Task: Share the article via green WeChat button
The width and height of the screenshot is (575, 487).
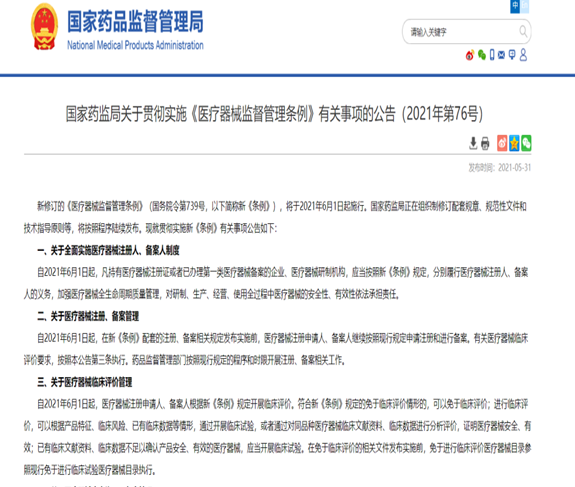Action: (526, 143)
